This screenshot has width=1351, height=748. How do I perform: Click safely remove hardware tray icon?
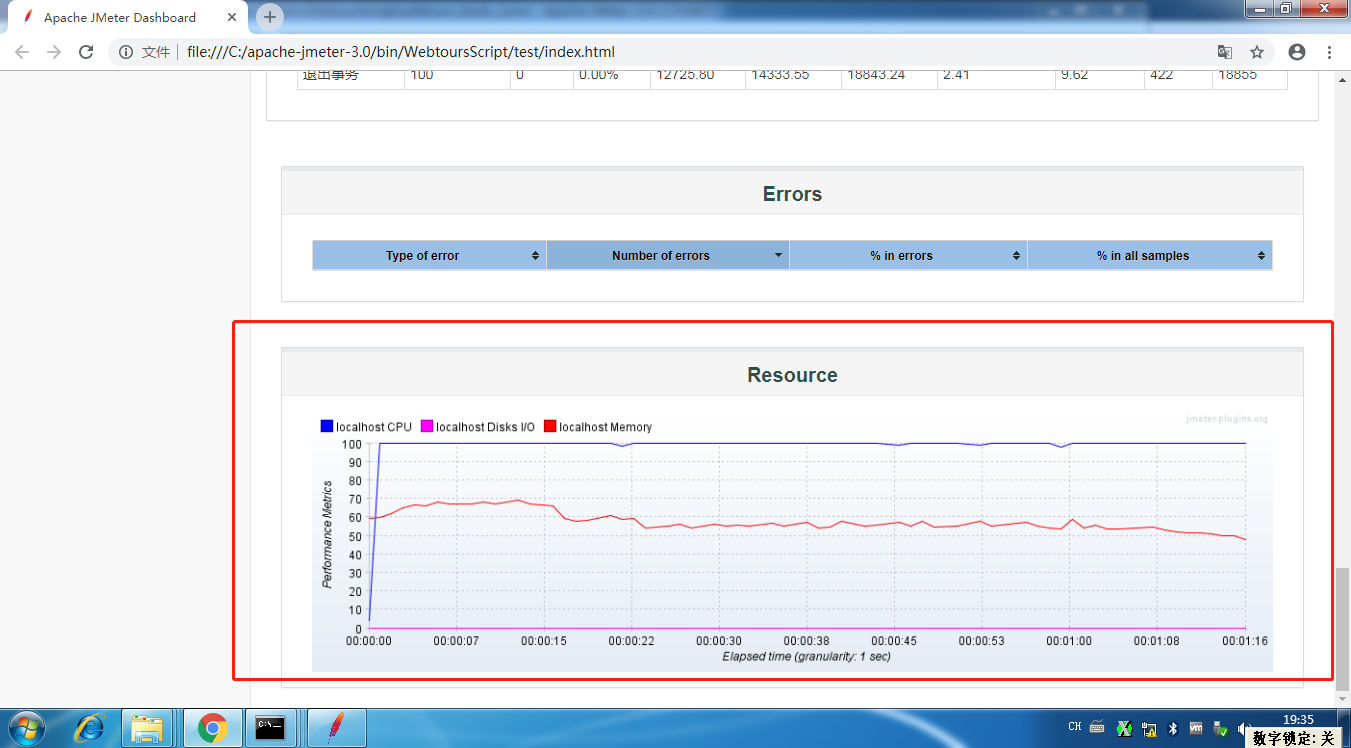point(1220,729)
